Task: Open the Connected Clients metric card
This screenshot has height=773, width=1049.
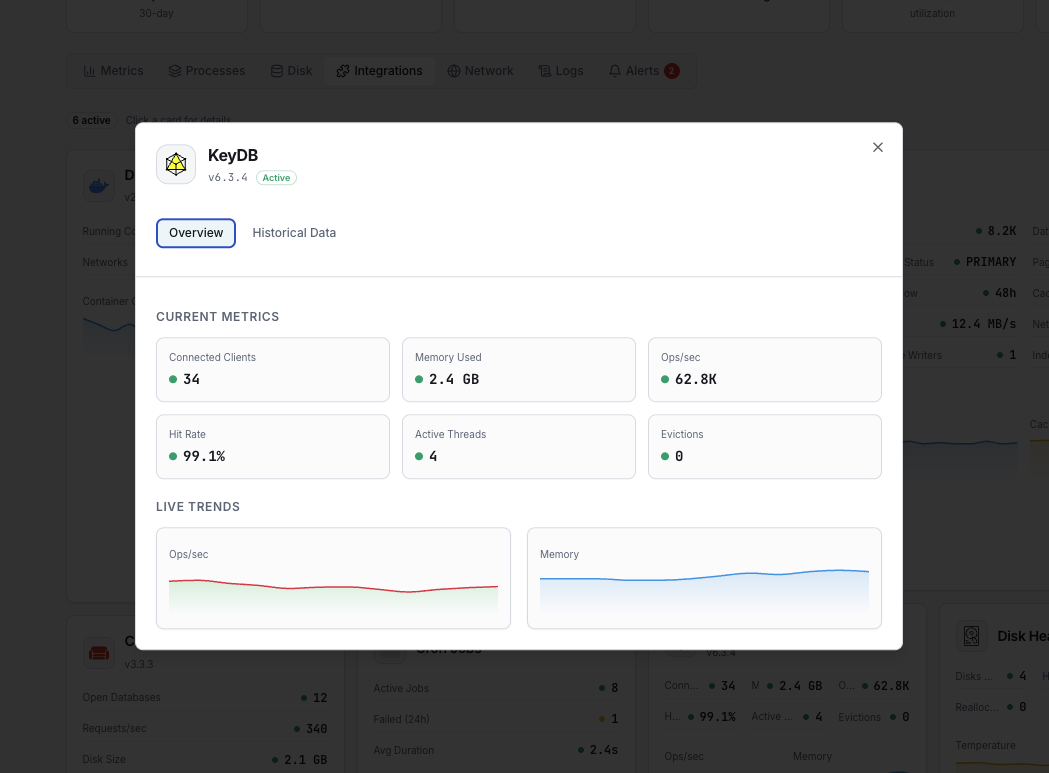Action: pos(272,370)
